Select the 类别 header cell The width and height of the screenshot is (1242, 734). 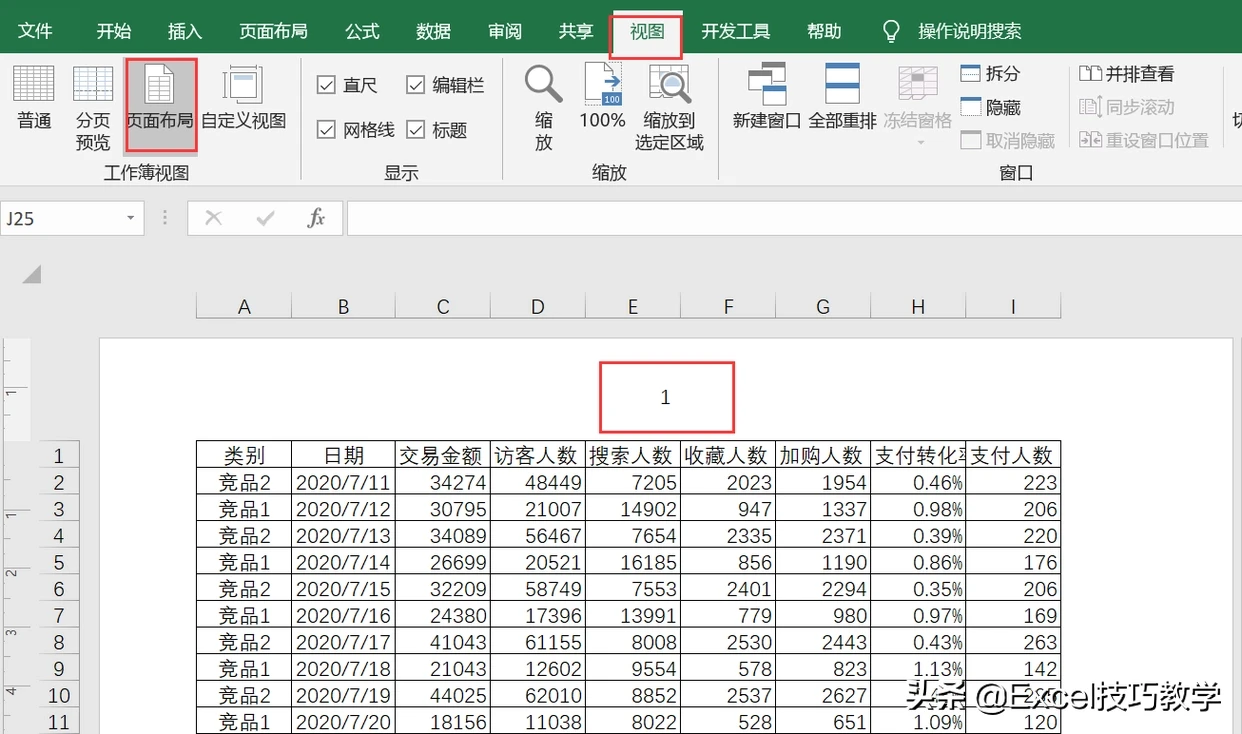coord(244,455)
